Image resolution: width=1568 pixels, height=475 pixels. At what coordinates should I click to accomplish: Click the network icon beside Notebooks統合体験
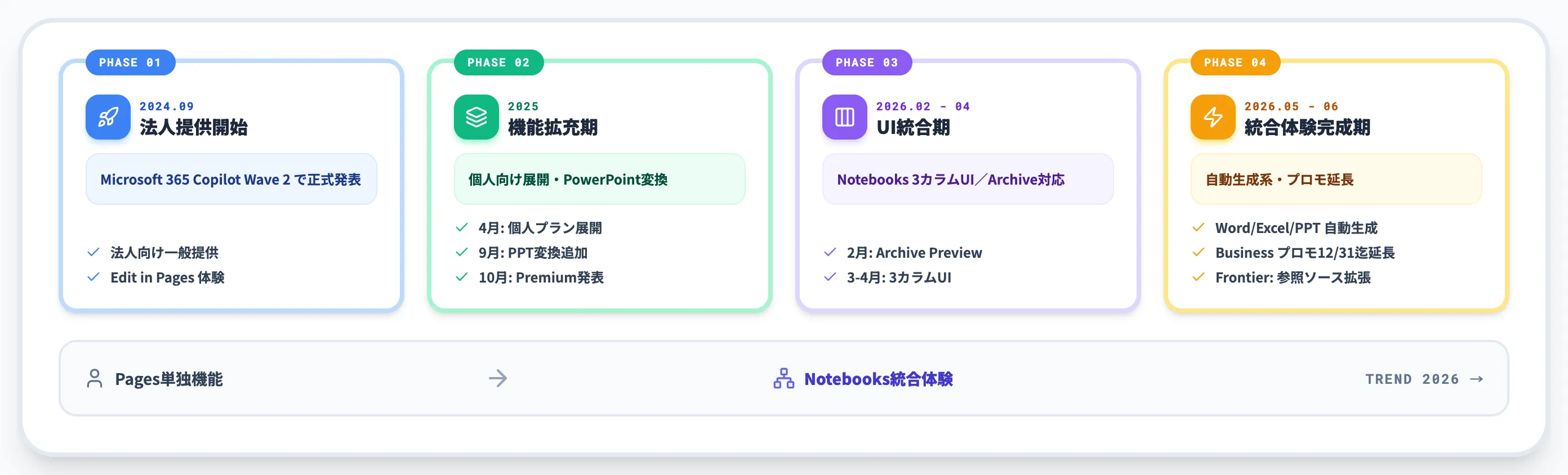[783, 378]
